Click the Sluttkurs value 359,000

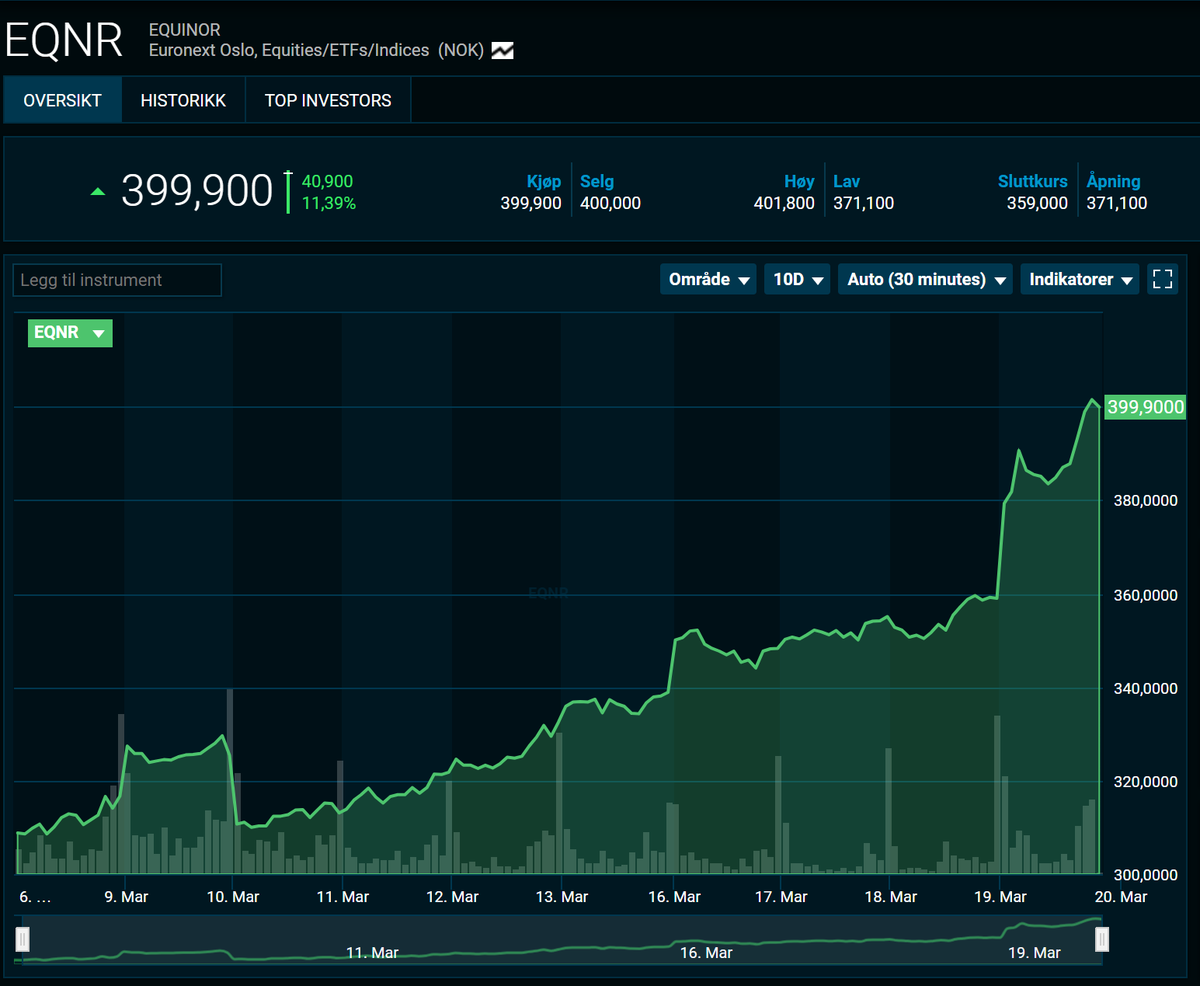click(1037, 203)
